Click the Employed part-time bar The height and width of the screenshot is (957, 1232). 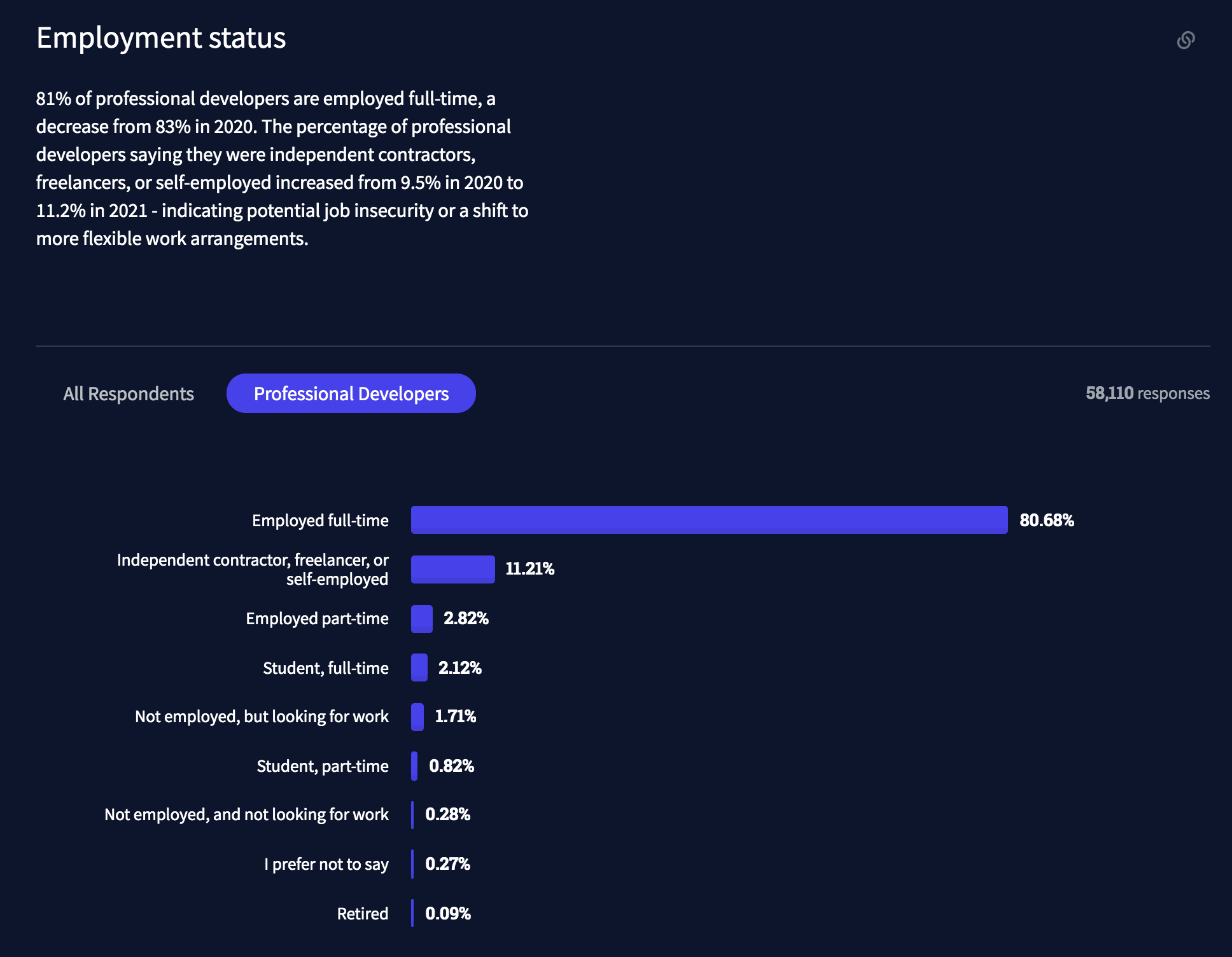tap(421, 618)
